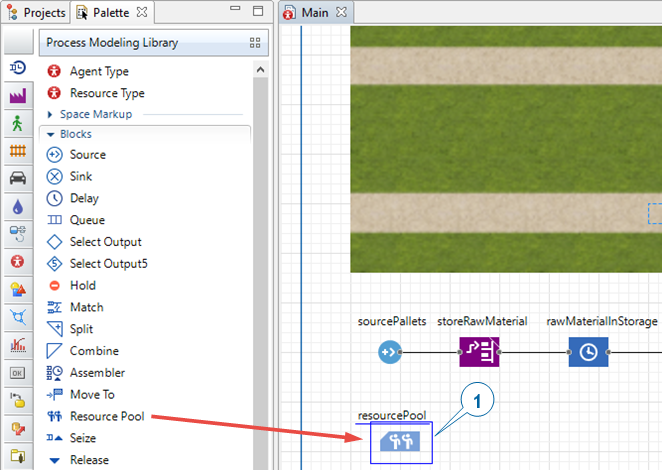
Task: Select the Match block in palette
Action: point(75,307)
